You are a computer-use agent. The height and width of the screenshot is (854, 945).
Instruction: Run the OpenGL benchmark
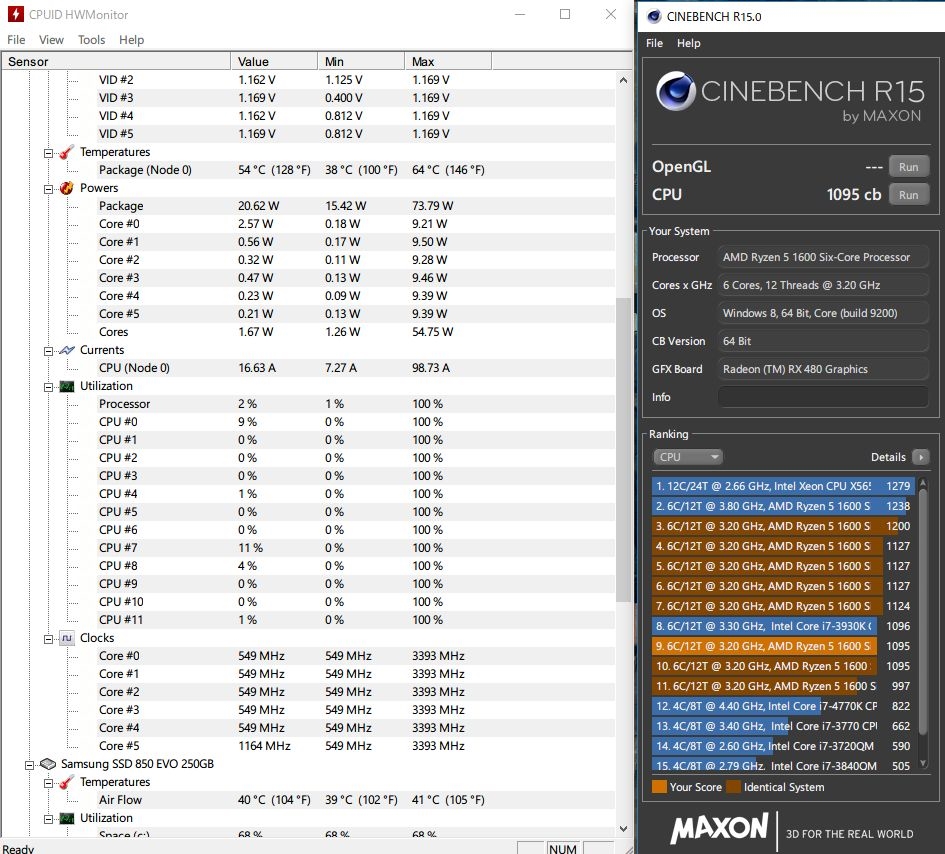click(x=909, y=167)
